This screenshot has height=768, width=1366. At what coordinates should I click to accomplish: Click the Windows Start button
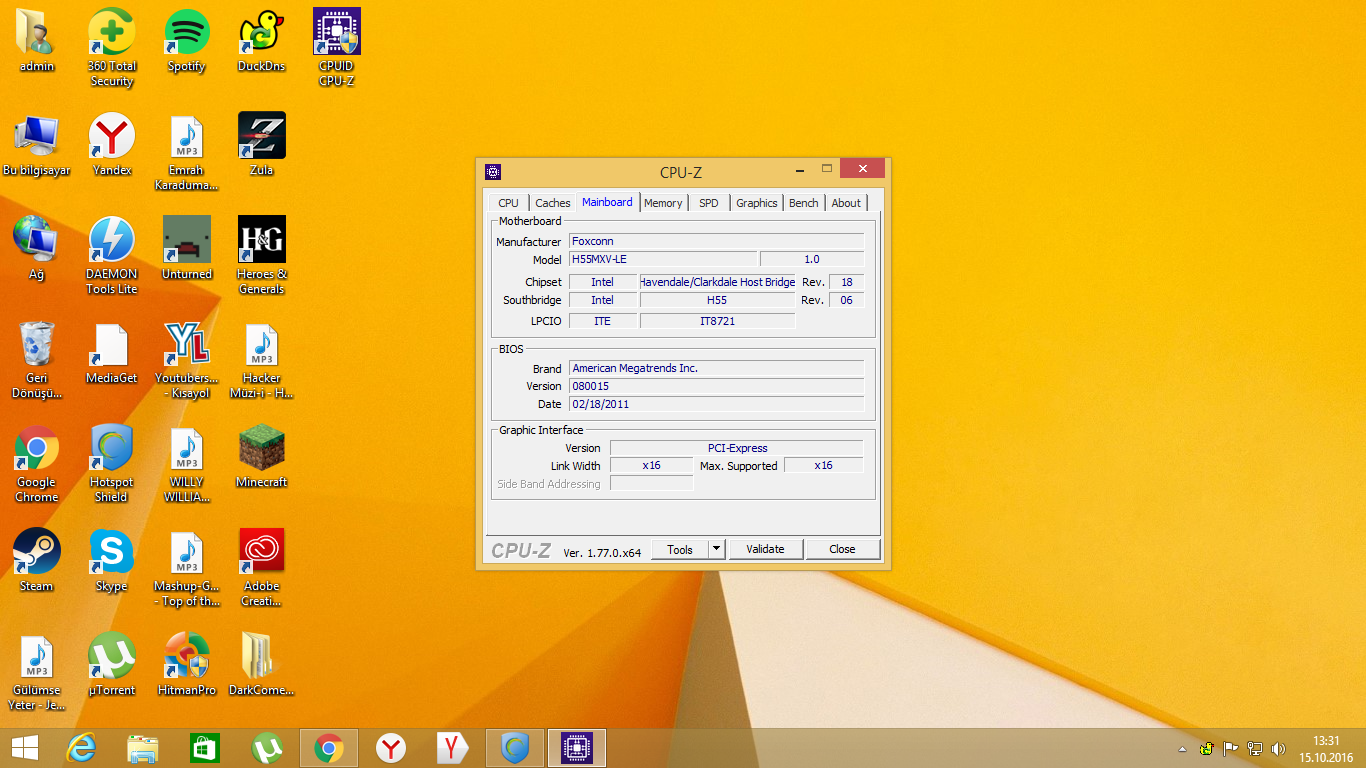[25, 748]
